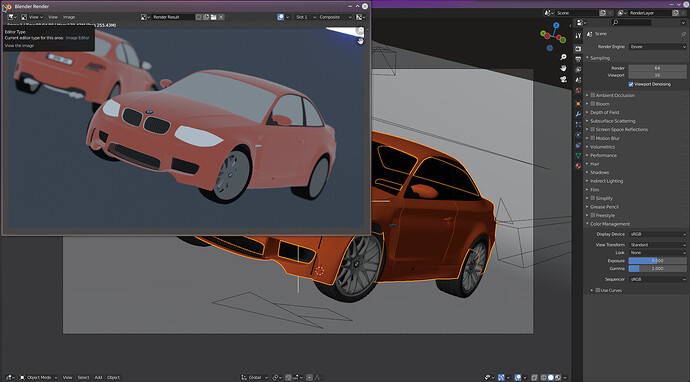Select Material Preview viewport shading
Image resolution: width=690 pixels, height=382 pixels.
coord(558,377)
